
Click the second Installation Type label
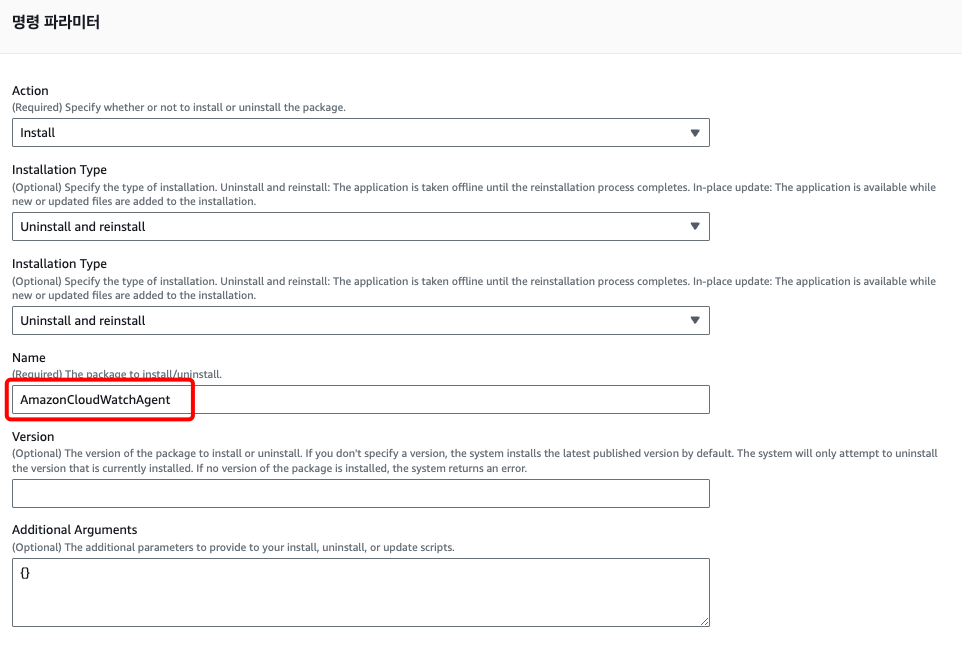coord(59,264)
